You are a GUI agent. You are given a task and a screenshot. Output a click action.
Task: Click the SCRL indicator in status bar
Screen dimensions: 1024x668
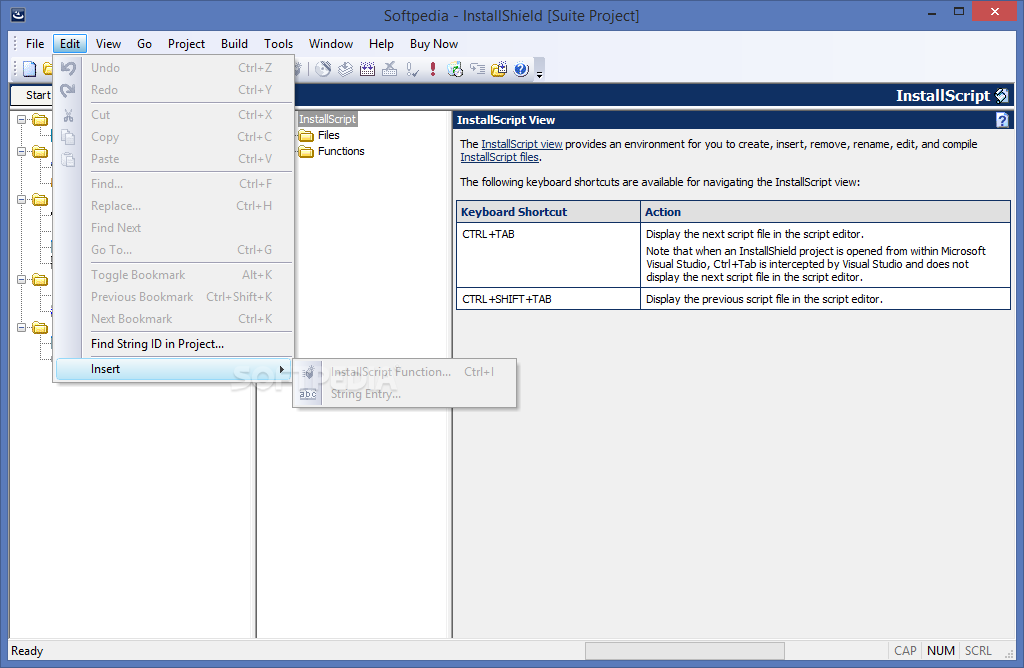coord(978,651)
